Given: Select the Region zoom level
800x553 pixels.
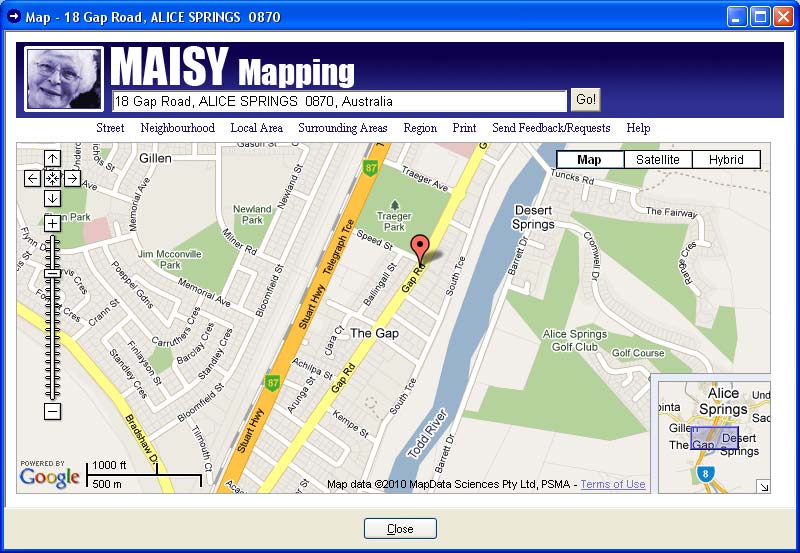Looking at the screenshot, I should tap(420, 128).
